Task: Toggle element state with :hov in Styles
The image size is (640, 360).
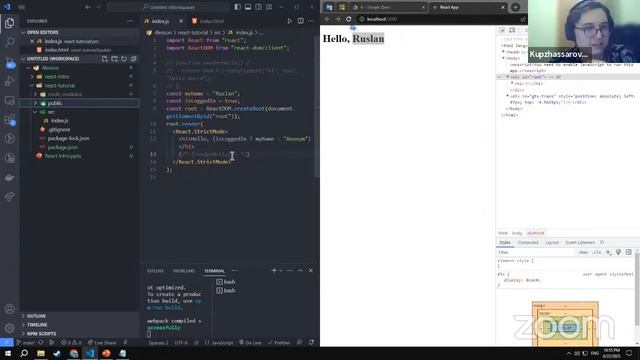Action: (x=583, y=252)
